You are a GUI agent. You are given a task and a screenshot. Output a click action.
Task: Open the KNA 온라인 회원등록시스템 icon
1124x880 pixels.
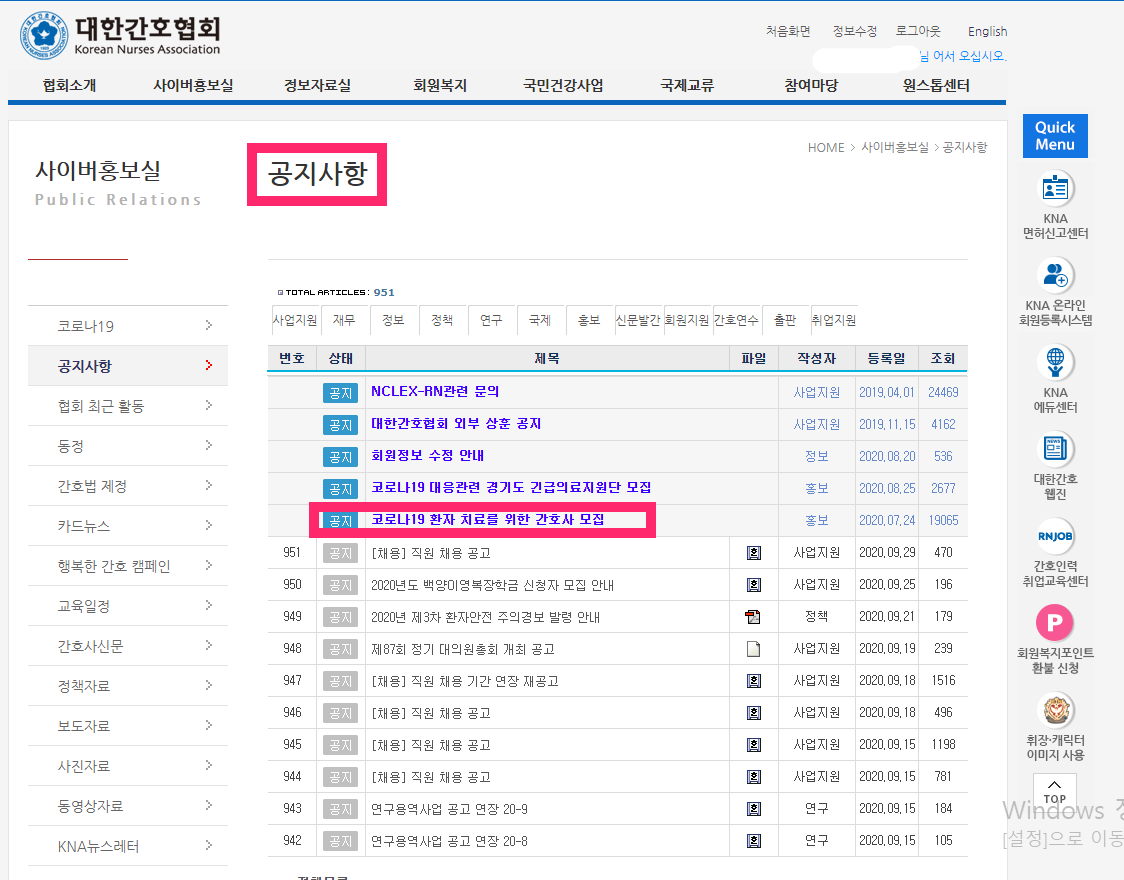tap(1055, 275)
